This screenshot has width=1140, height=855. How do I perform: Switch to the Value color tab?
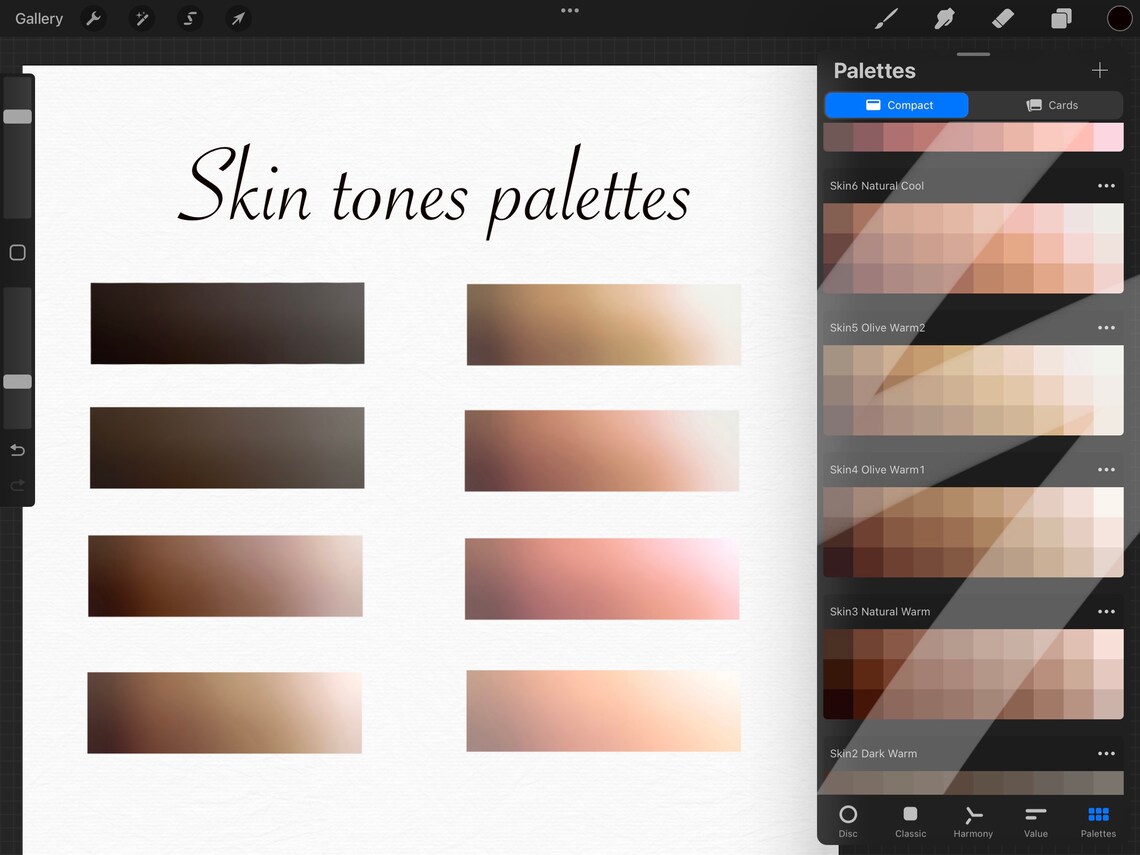(1035, 820)
